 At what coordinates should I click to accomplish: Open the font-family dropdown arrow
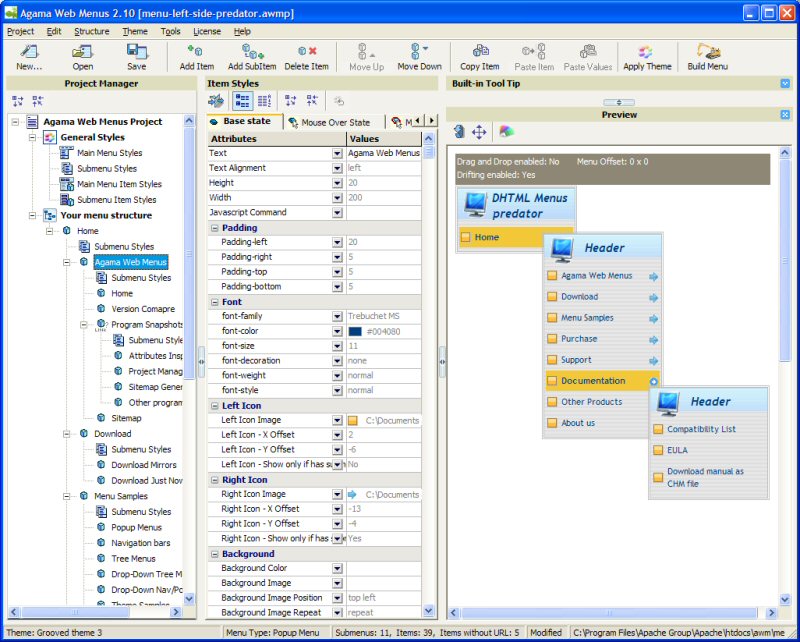[337, 317]
